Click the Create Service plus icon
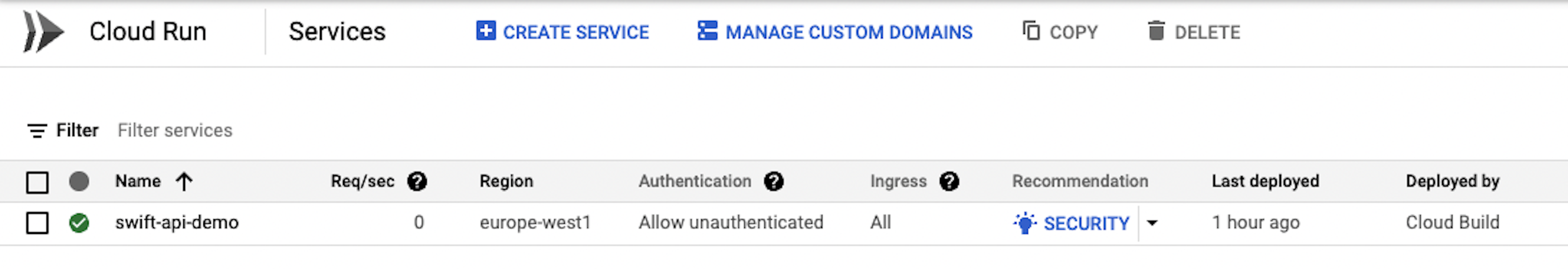The width and height of the screenshot is (1568, 269). [x=486, y=31]
